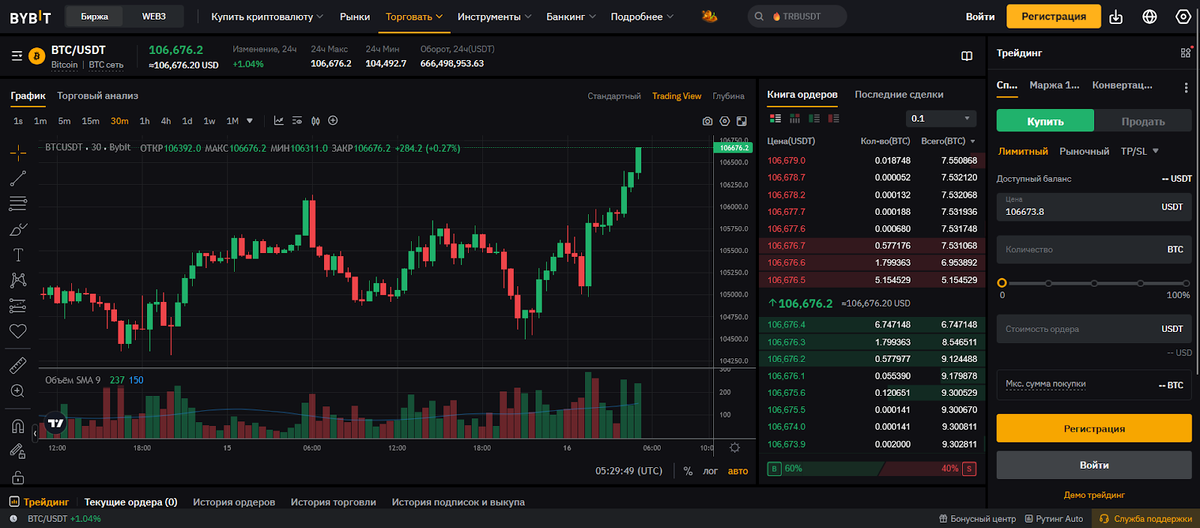Switch chart to fullscreen mode
The image size is (1200, 528).
741,121
